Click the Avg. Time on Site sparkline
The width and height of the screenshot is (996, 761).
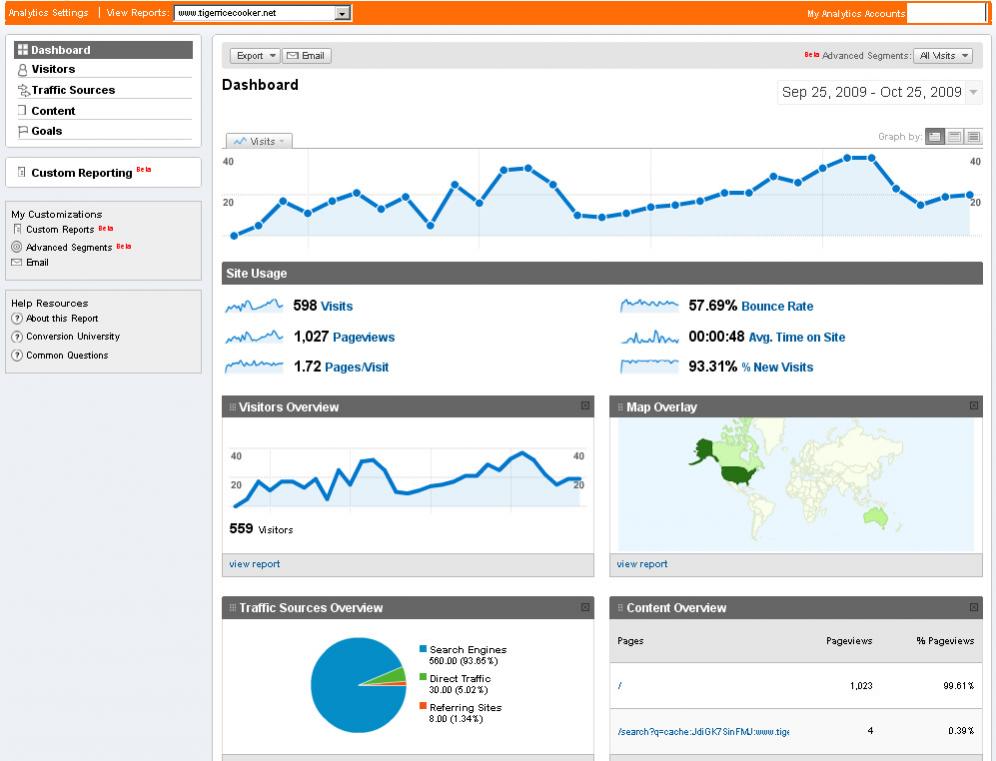point(649,337)
